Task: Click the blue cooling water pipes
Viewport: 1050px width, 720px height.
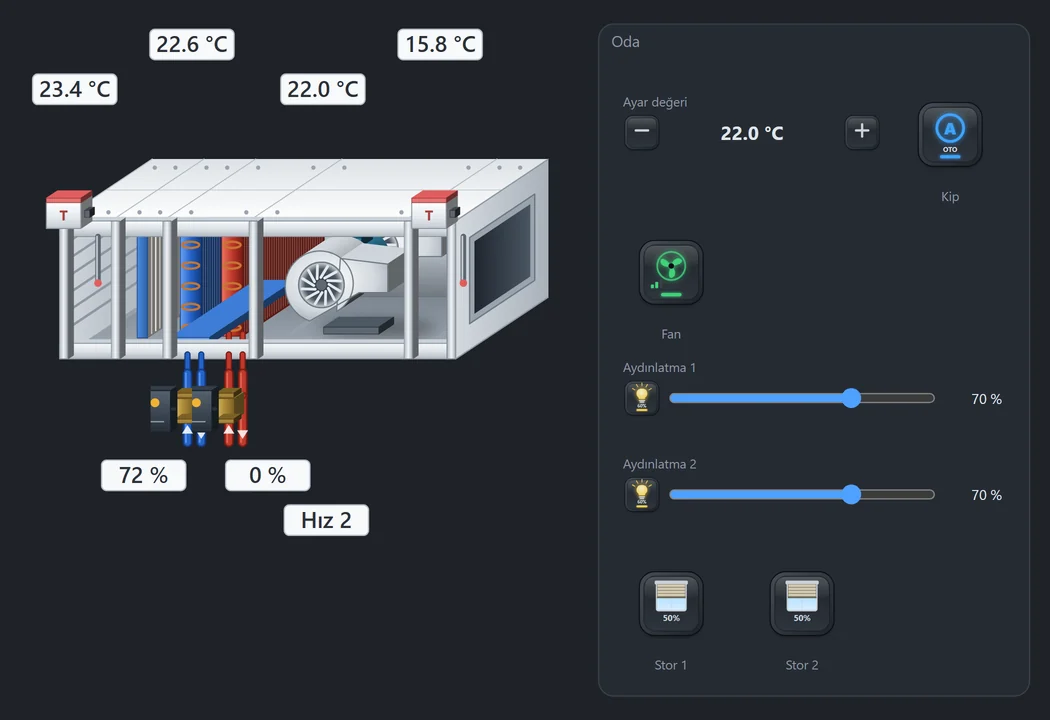Action: pos(194,398)
